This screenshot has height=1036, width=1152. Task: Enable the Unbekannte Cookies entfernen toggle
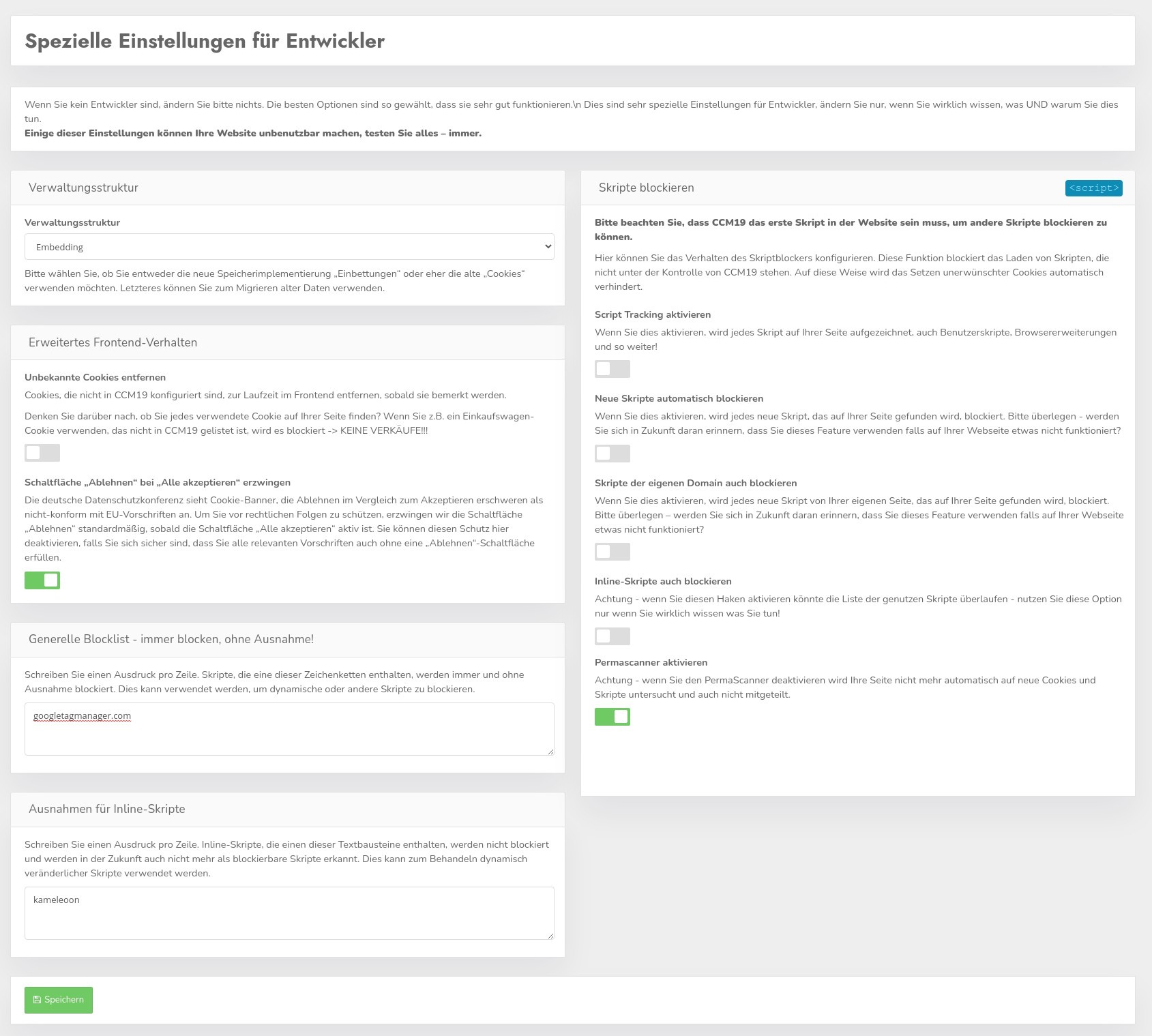pos(42,453)
